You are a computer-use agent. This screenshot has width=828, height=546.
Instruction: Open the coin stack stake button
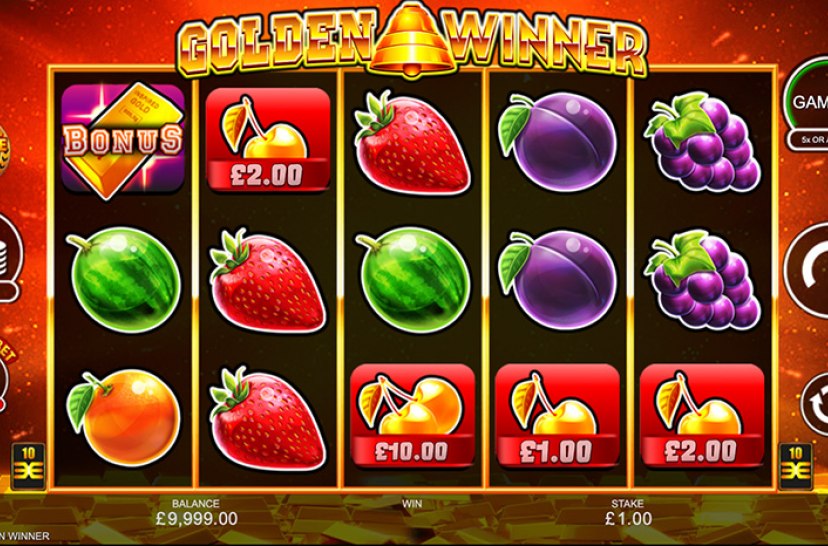pyautogui.click(x=8, y=257)
